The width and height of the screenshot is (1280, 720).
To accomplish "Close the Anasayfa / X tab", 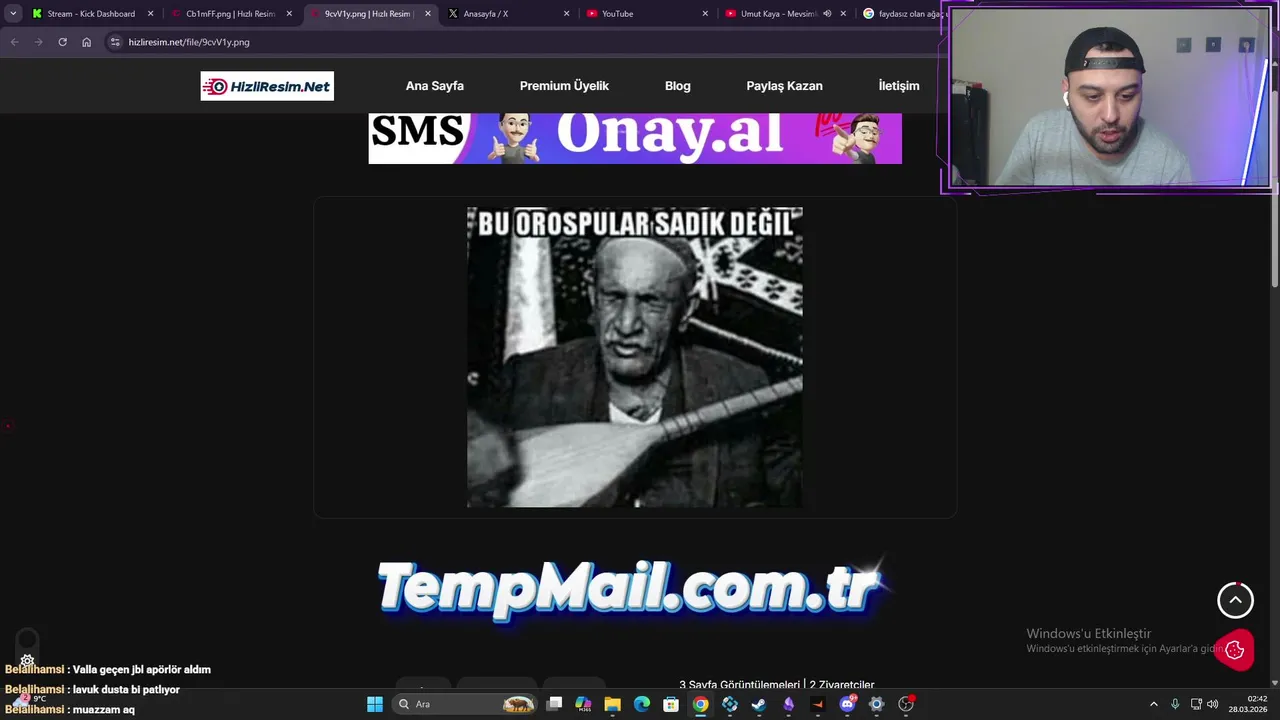I will coord(566,14).
